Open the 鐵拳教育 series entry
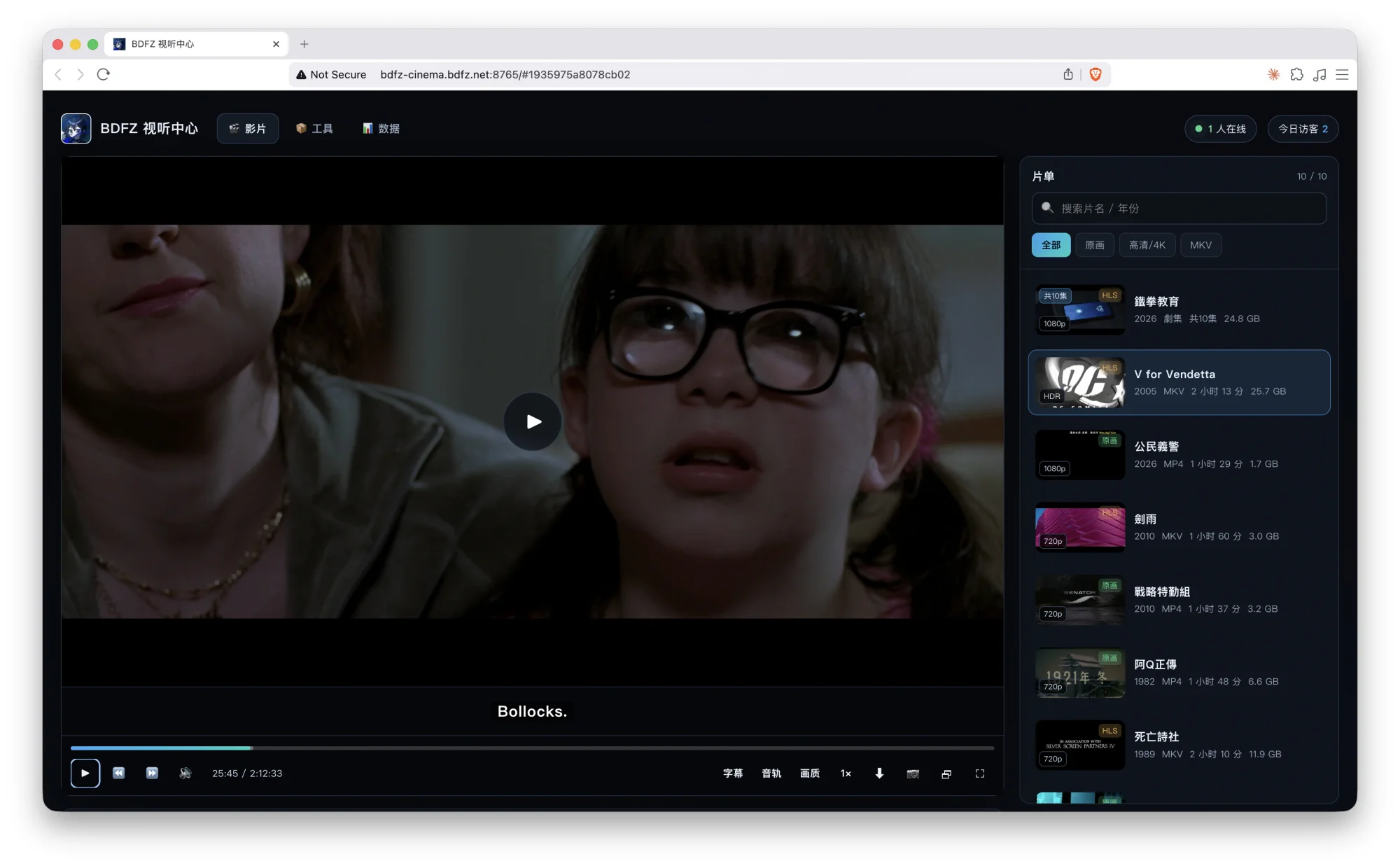Screen dimensions: 1400x868 (x=1179, y=309)
